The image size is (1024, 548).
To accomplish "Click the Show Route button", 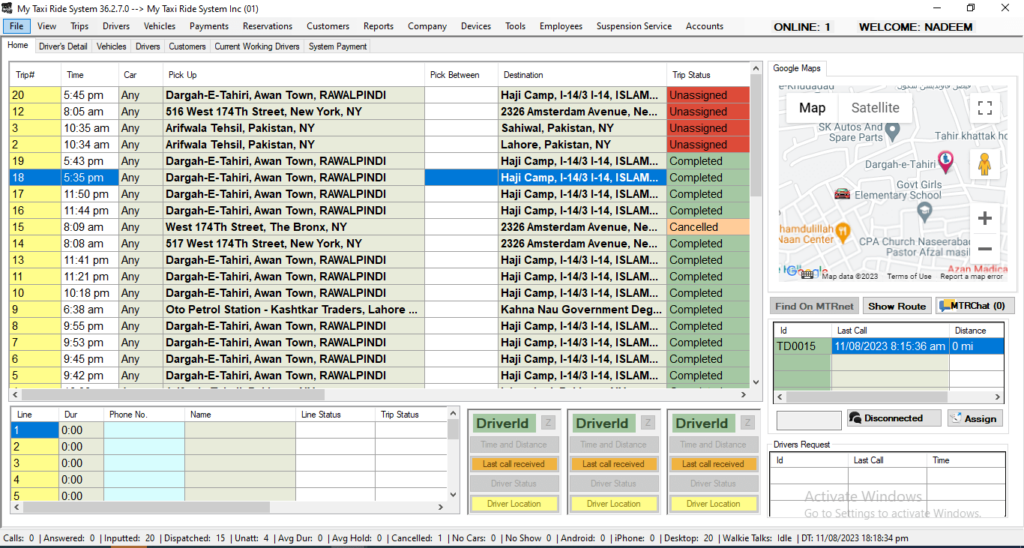I will coord(896,306).
